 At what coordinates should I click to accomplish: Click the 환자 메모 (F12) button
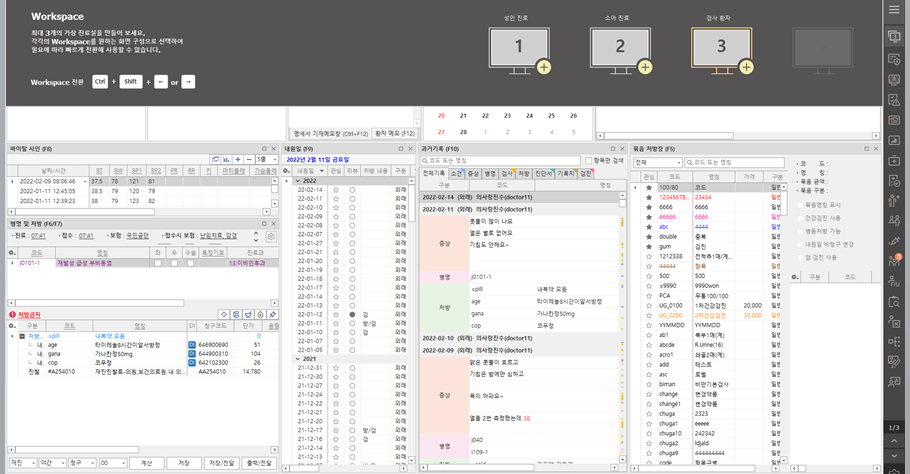[394, 132]
